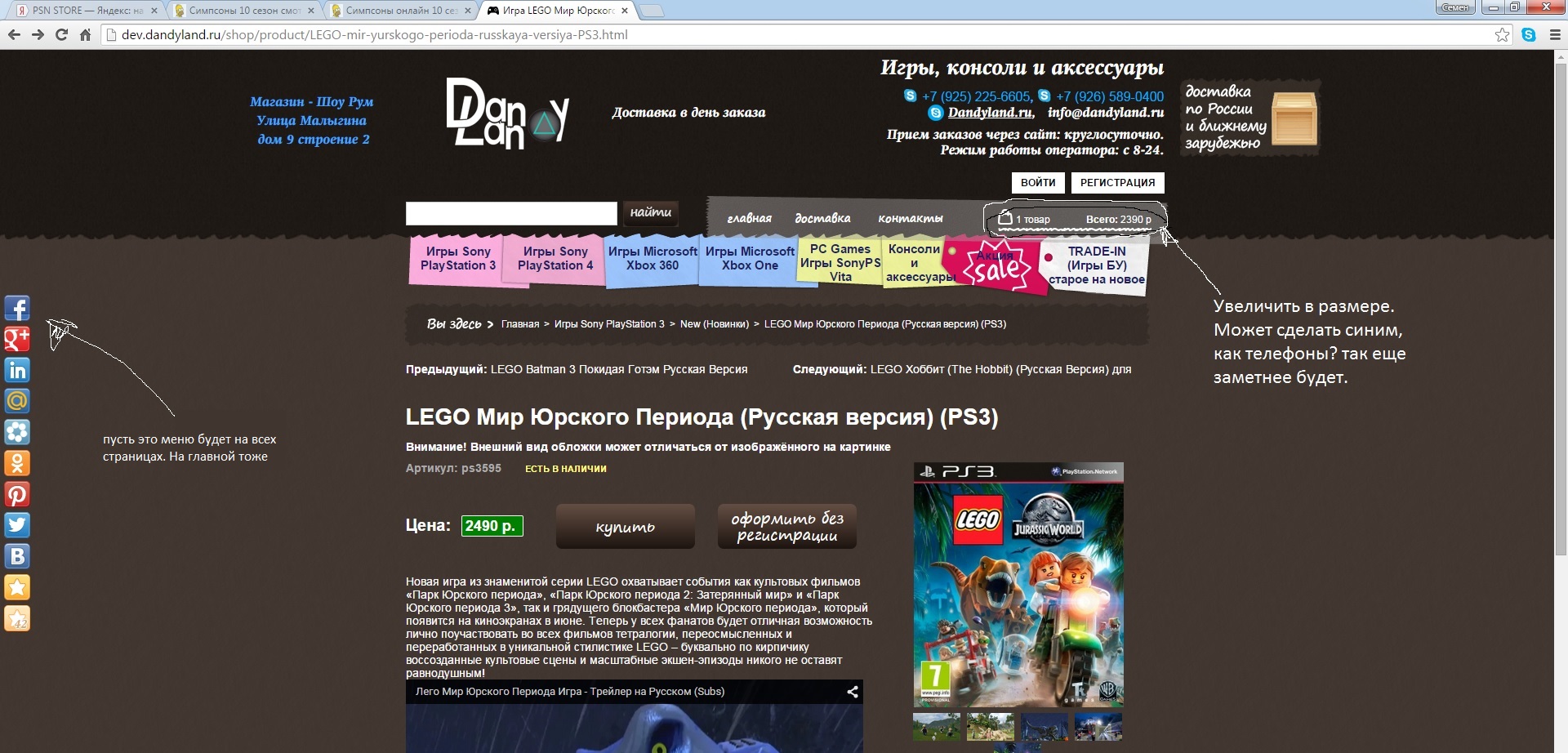The height and width of the screenshot is (753, 1568).
Task: Open the LEGO Jurassic World cover image
Action: tap(1018, 585)
